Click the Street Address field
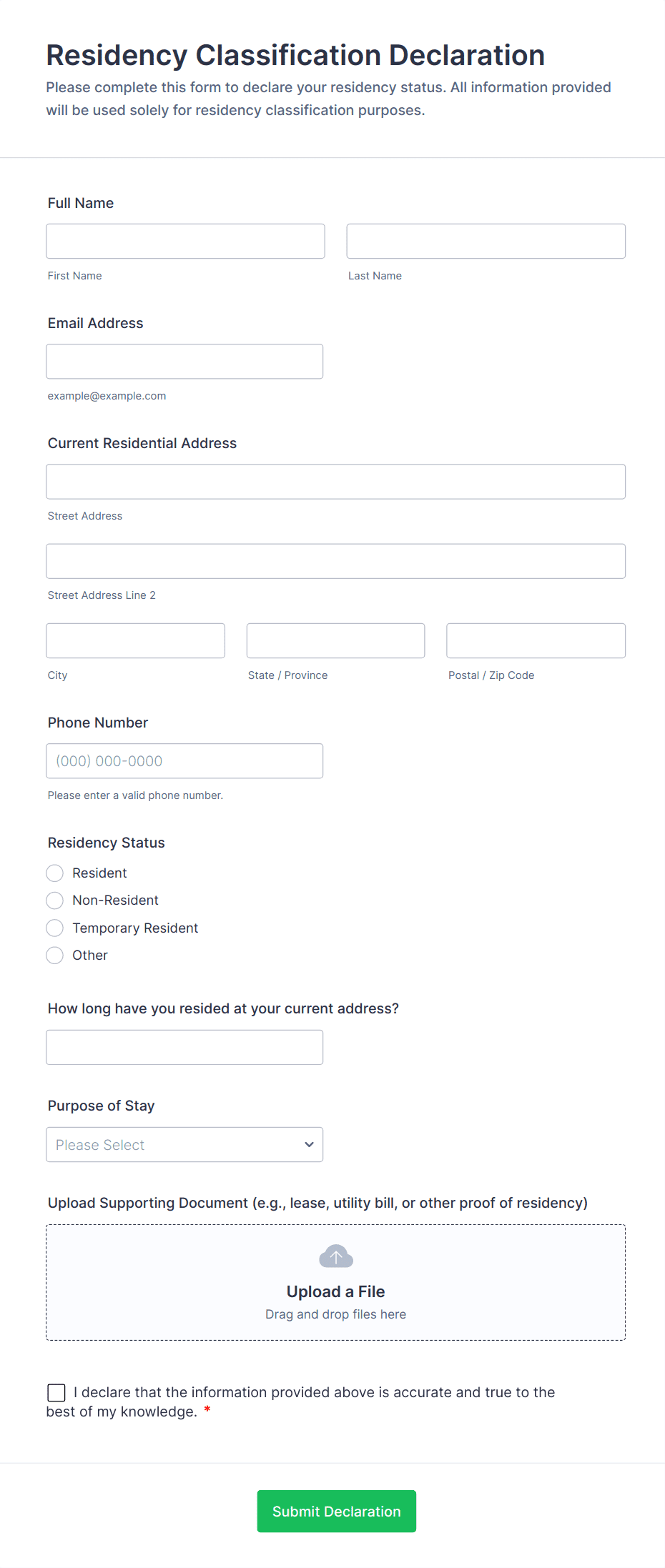Screen dimensions: 665x1568 (x=335, y=481)
